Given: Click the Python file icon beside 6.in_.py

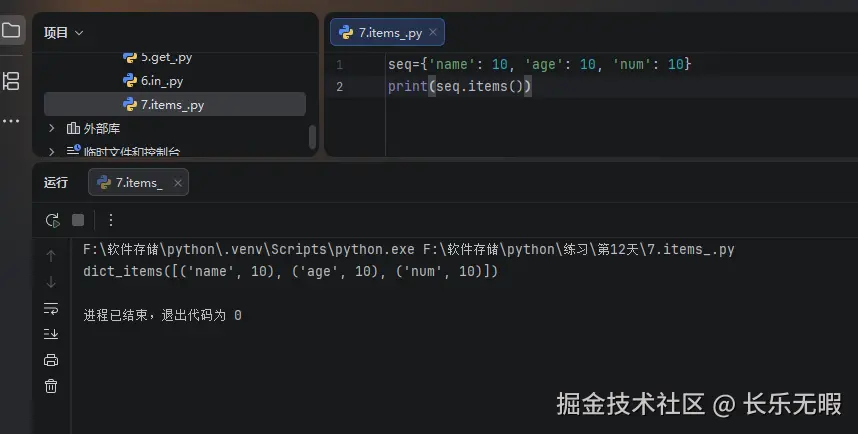Looking at the screenshot, I should [130, 81].
